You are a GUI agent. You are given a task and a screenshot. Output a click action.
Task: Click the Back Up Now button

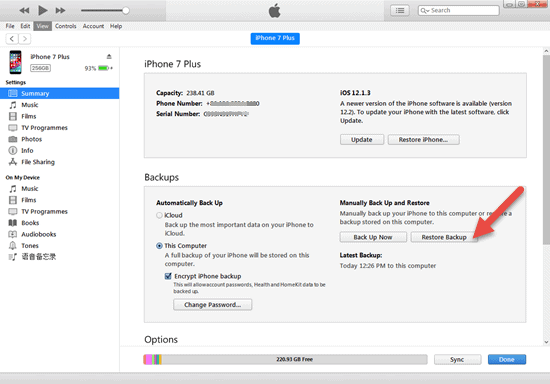click(x=373, y=237)
